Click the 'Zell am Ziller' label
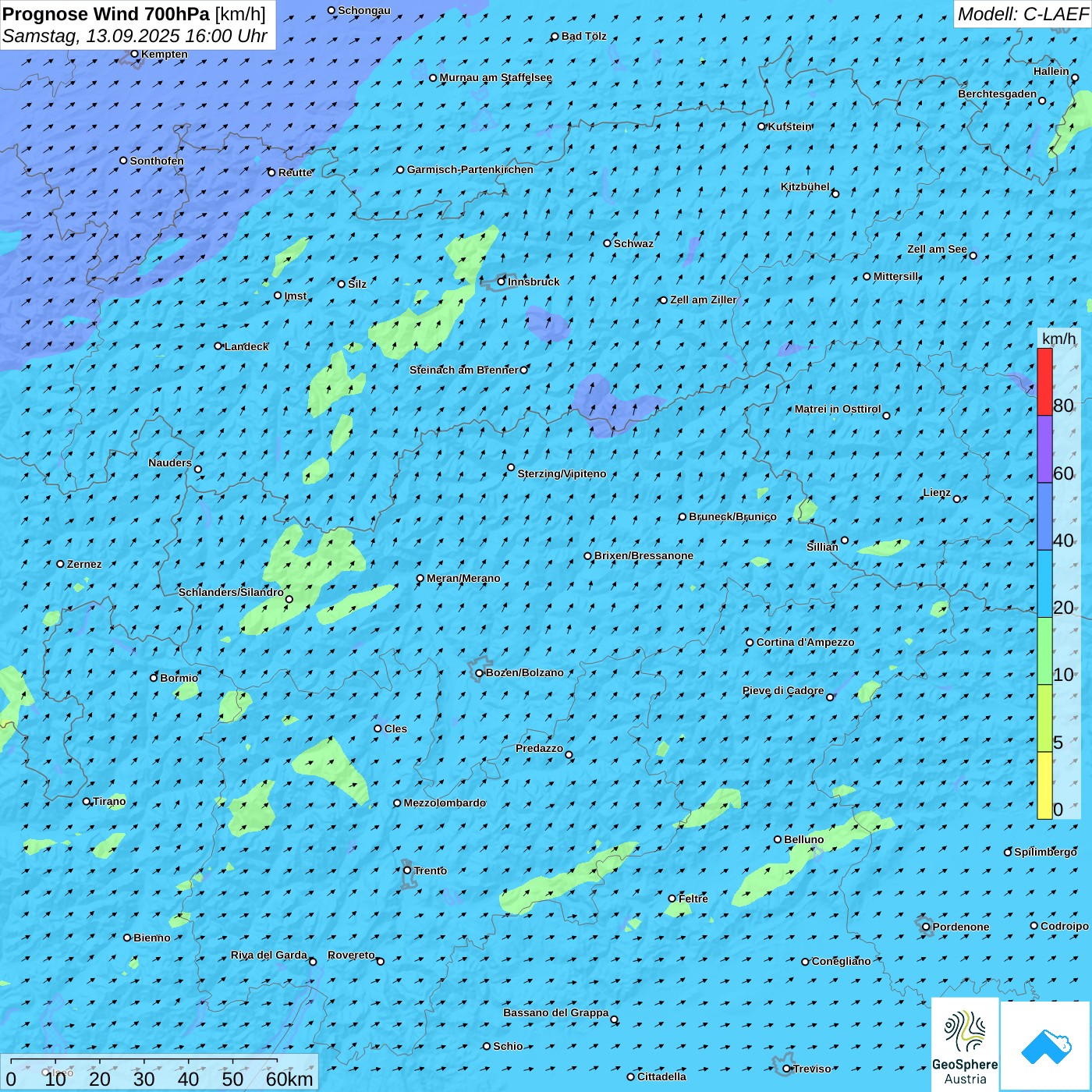Viewport: 1092px width, 1092px height. (704, 300)
